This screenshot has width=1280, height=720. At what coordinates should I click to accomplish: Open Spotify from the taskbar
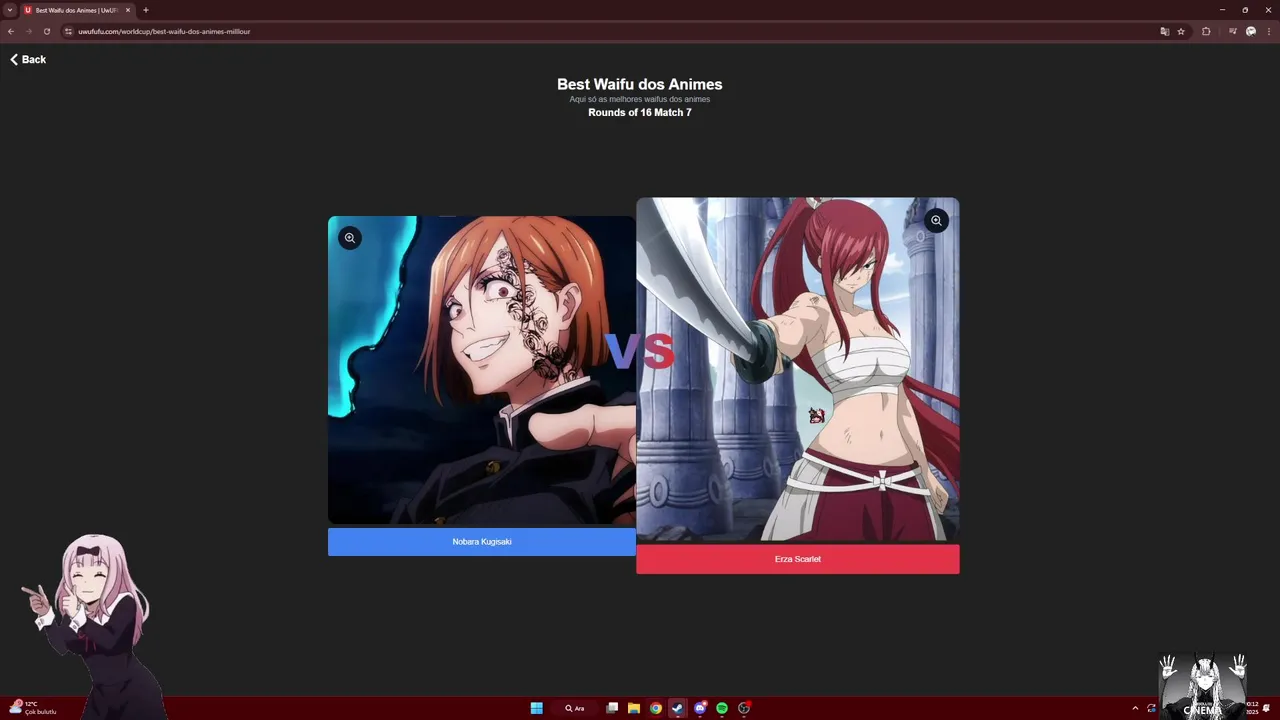point(722,708)
